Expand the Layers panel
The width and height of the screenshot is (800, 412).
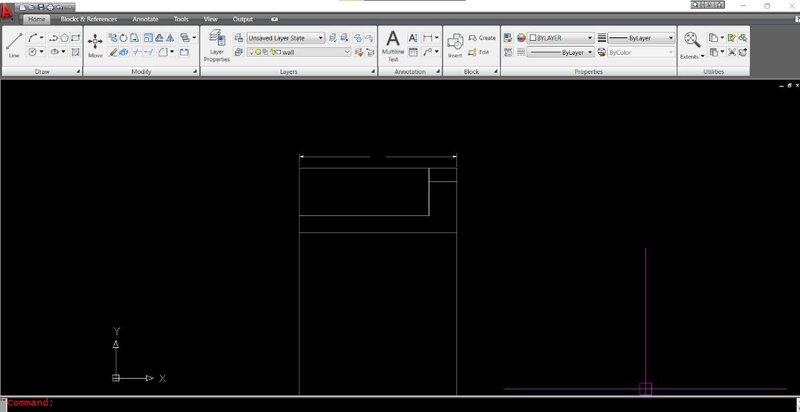pos(373,72)
